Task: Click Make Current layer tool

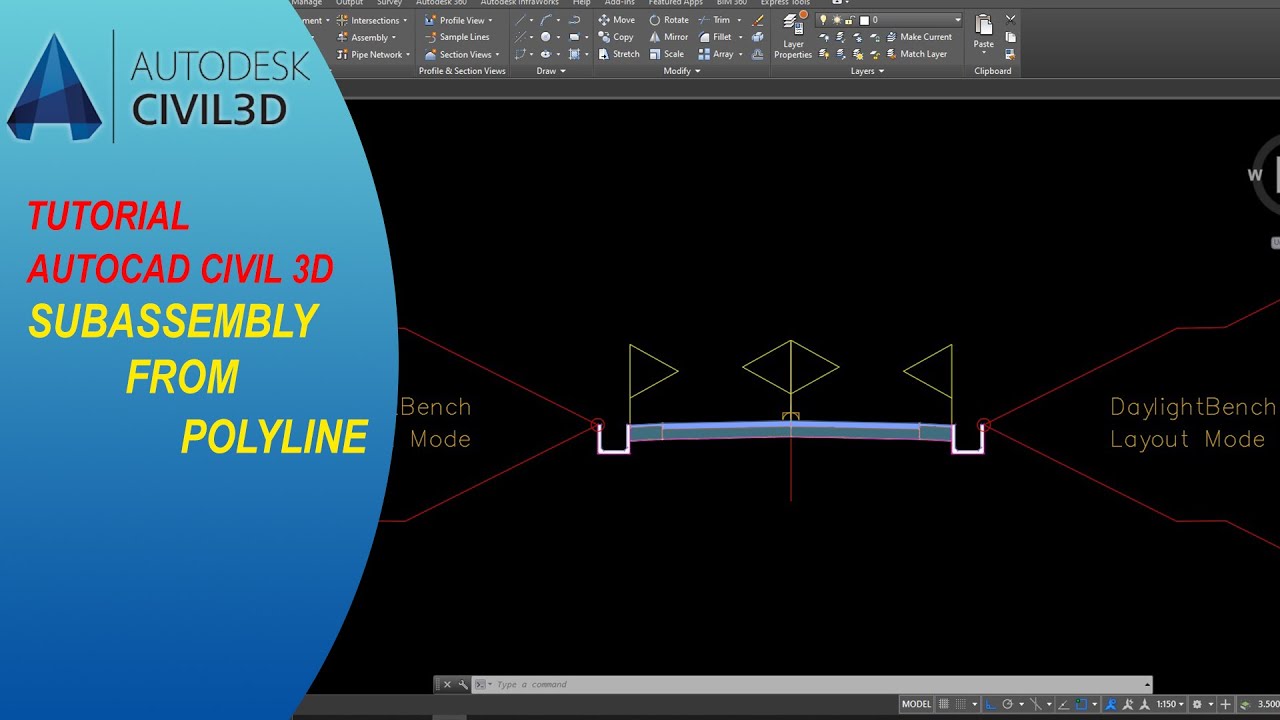Action: point(918,37)
